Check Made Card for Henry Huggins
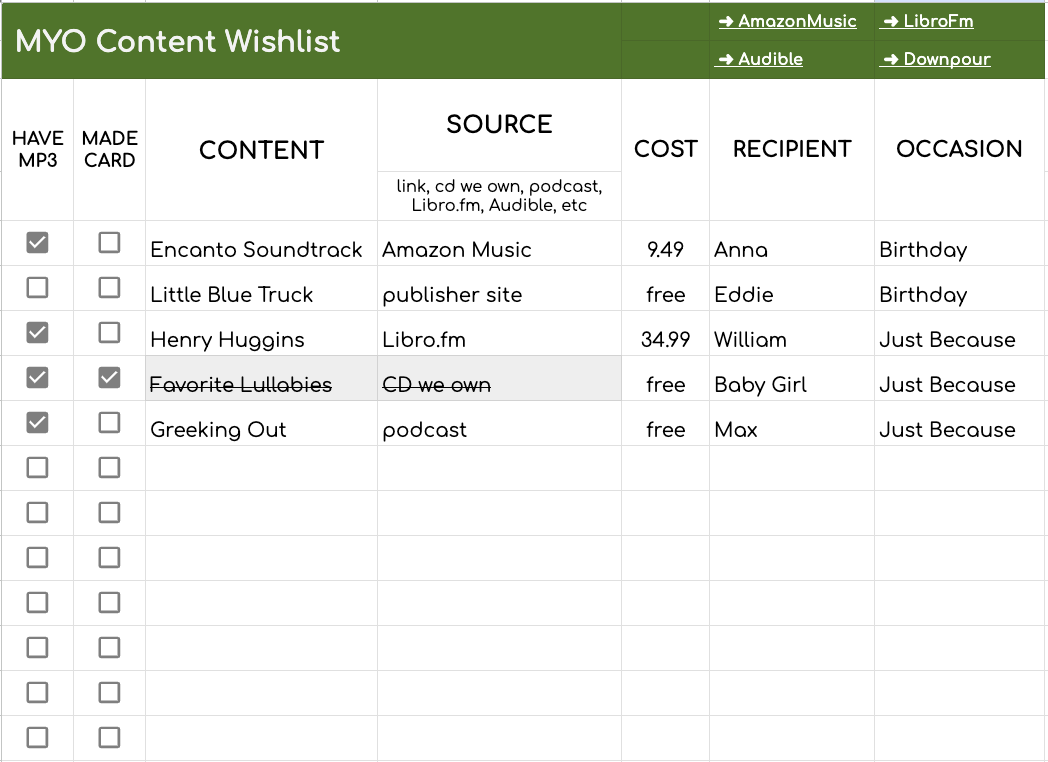This screenshot has height=762, width=1048. tap(110, 333)
